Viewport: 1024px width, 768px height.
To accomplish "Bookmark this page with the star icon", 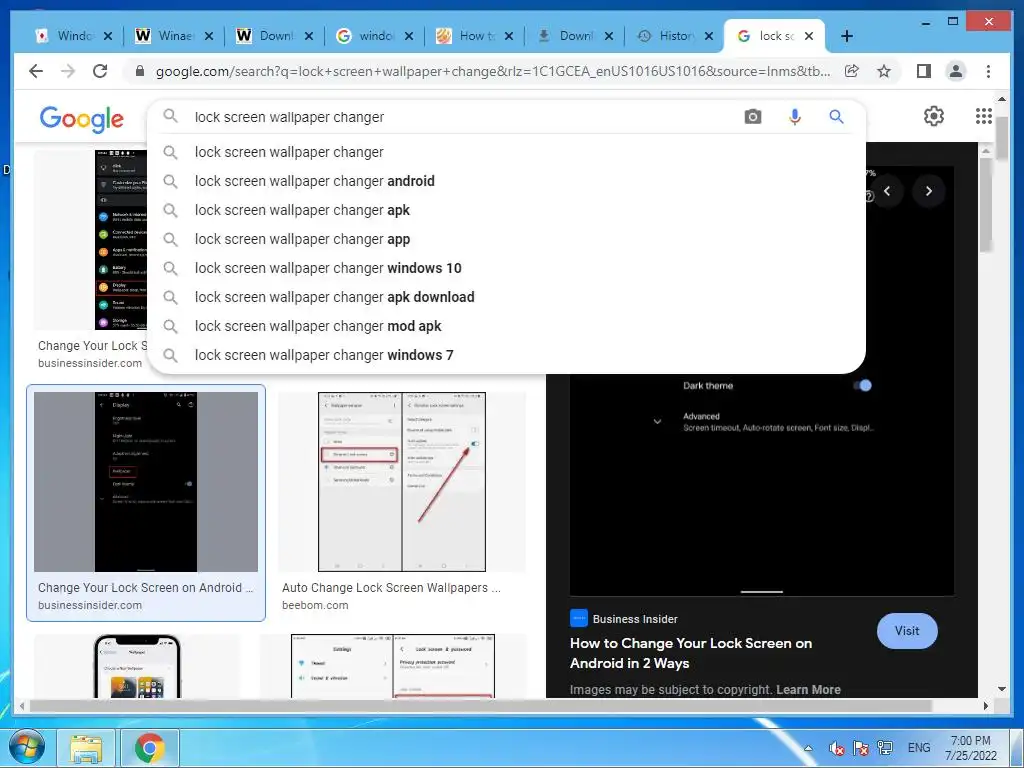I will (x=884, y=71).
